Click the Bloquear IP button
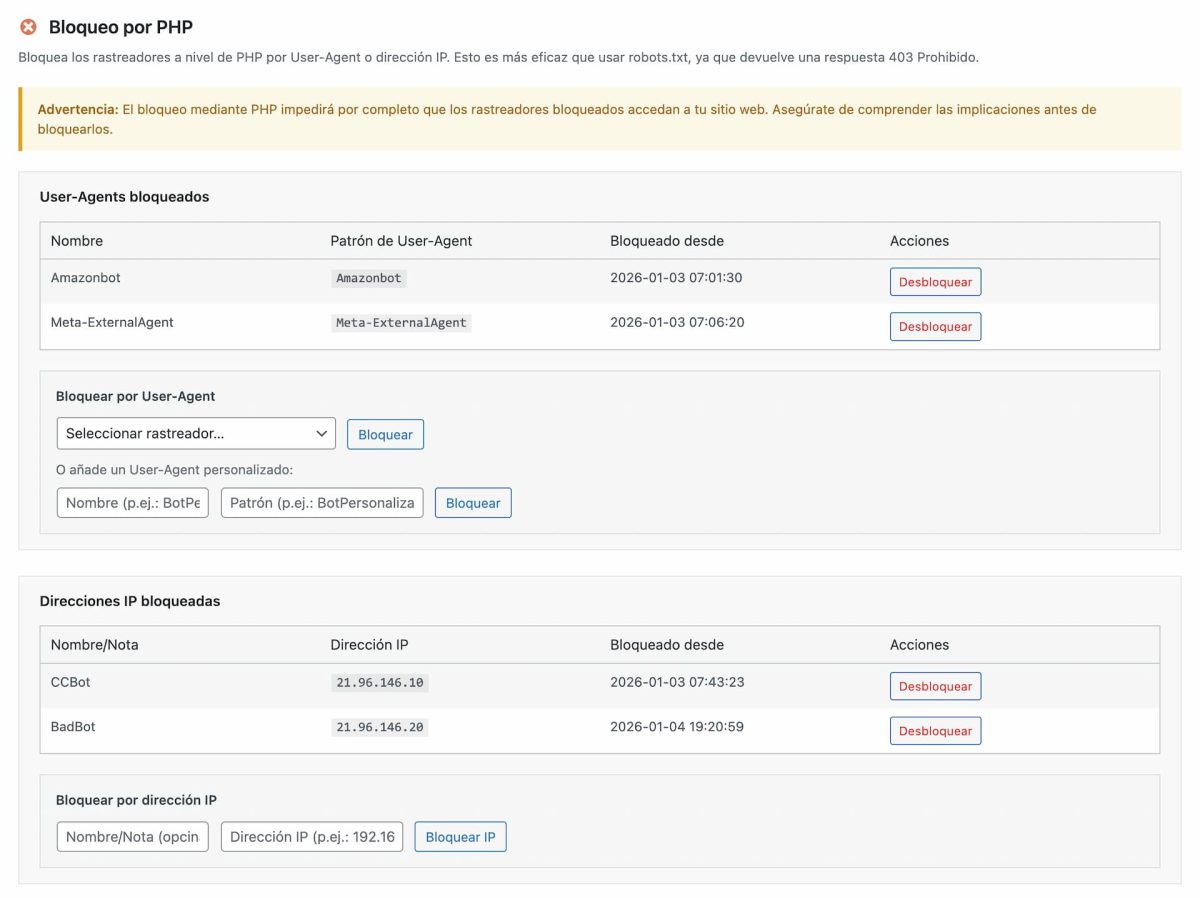The height and width of the screenshot is (899, 1200). tap(460, 836)
